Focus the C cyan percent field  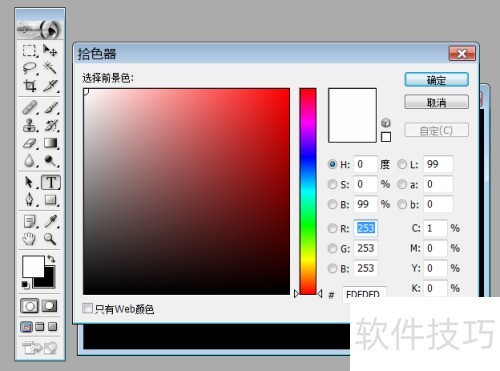coord(435,228)
